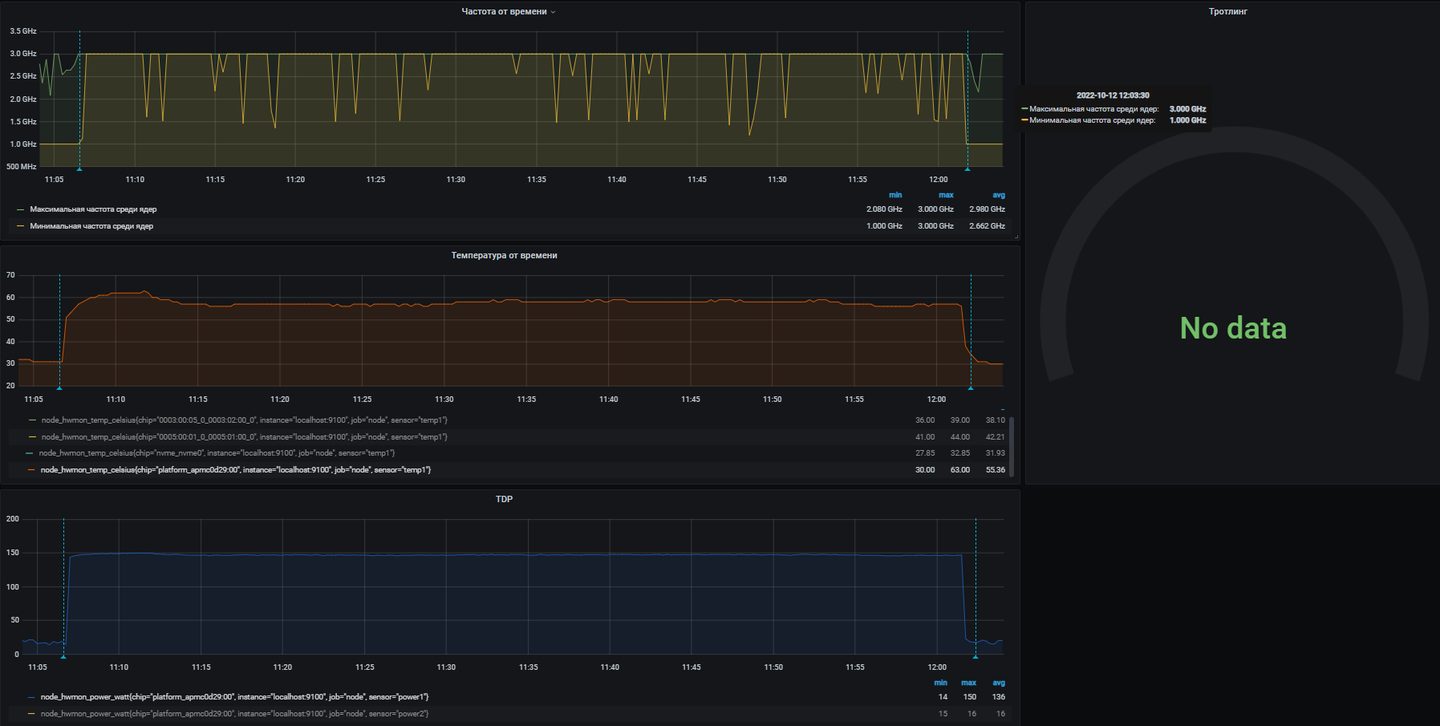This screenshot has height=726, width=1440.
Task: Click the left annotation marker under the temperature graph
Action: [x=59, y=388]
